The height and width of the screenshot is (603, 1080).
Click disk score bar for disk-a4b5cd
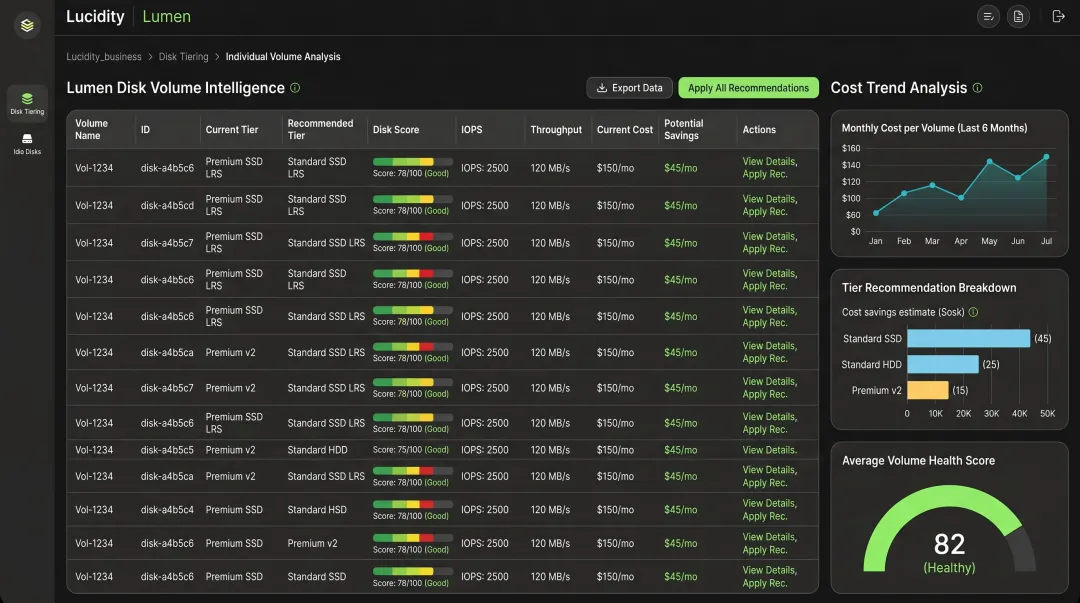[413, 199]
